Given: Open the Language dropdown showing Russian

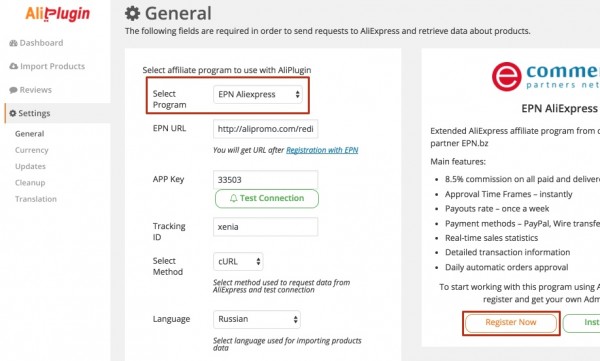Looking at the screenshot, I should point(257,319).
